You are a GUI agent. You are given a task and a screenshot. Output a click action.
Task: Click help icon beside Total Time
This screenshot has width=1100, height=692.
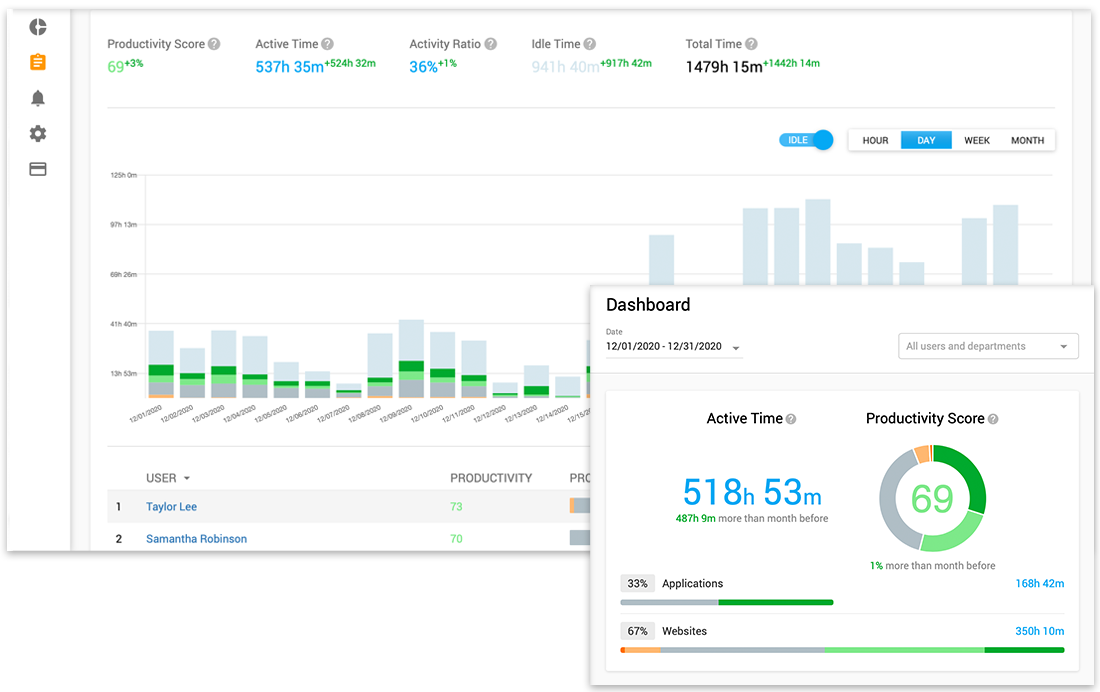[751, 44]
